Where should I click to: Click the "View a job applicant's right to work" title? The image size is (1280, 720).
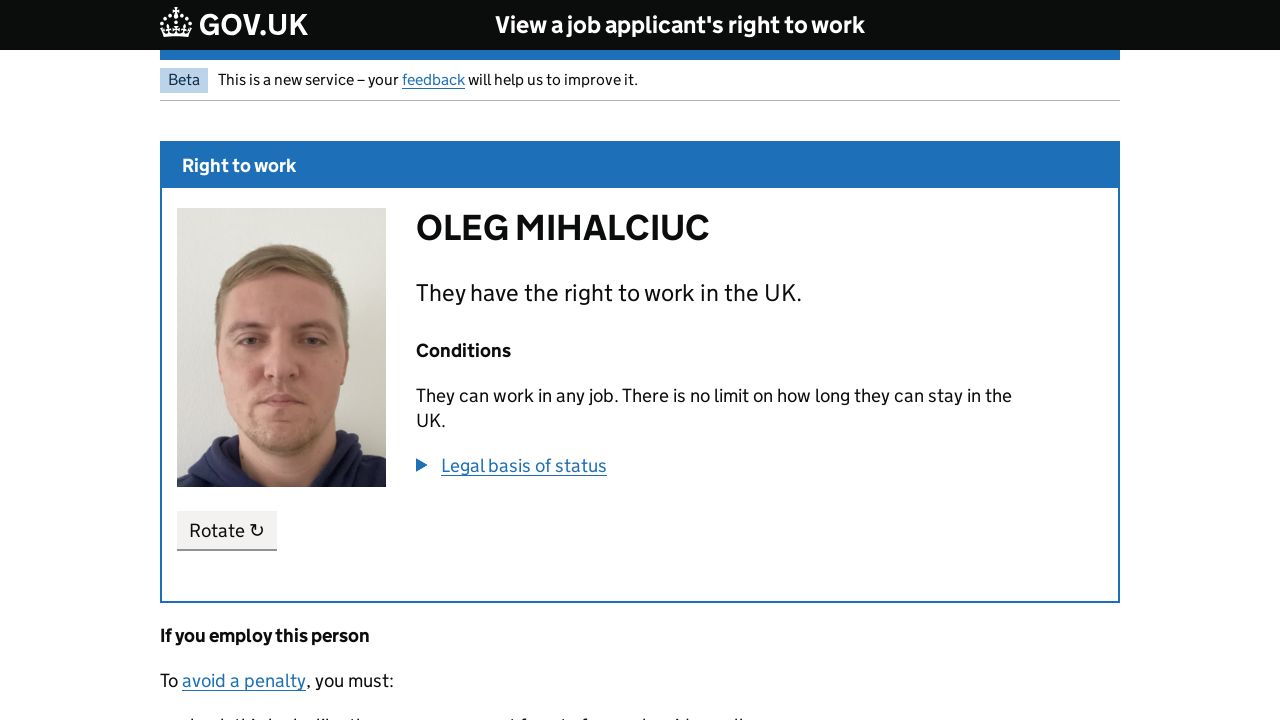(x=679, y=25)
